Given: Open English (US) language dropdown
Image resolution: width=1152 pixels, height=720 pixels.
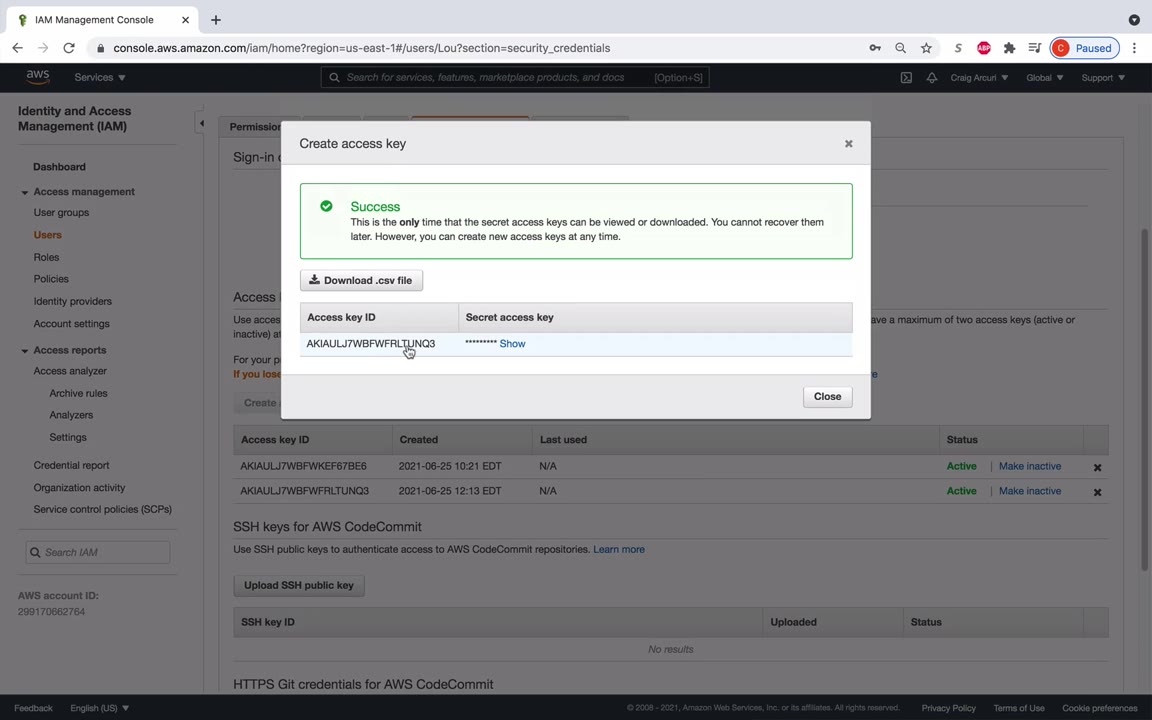Looking at the screenshot, I should (x=99, y=708).
